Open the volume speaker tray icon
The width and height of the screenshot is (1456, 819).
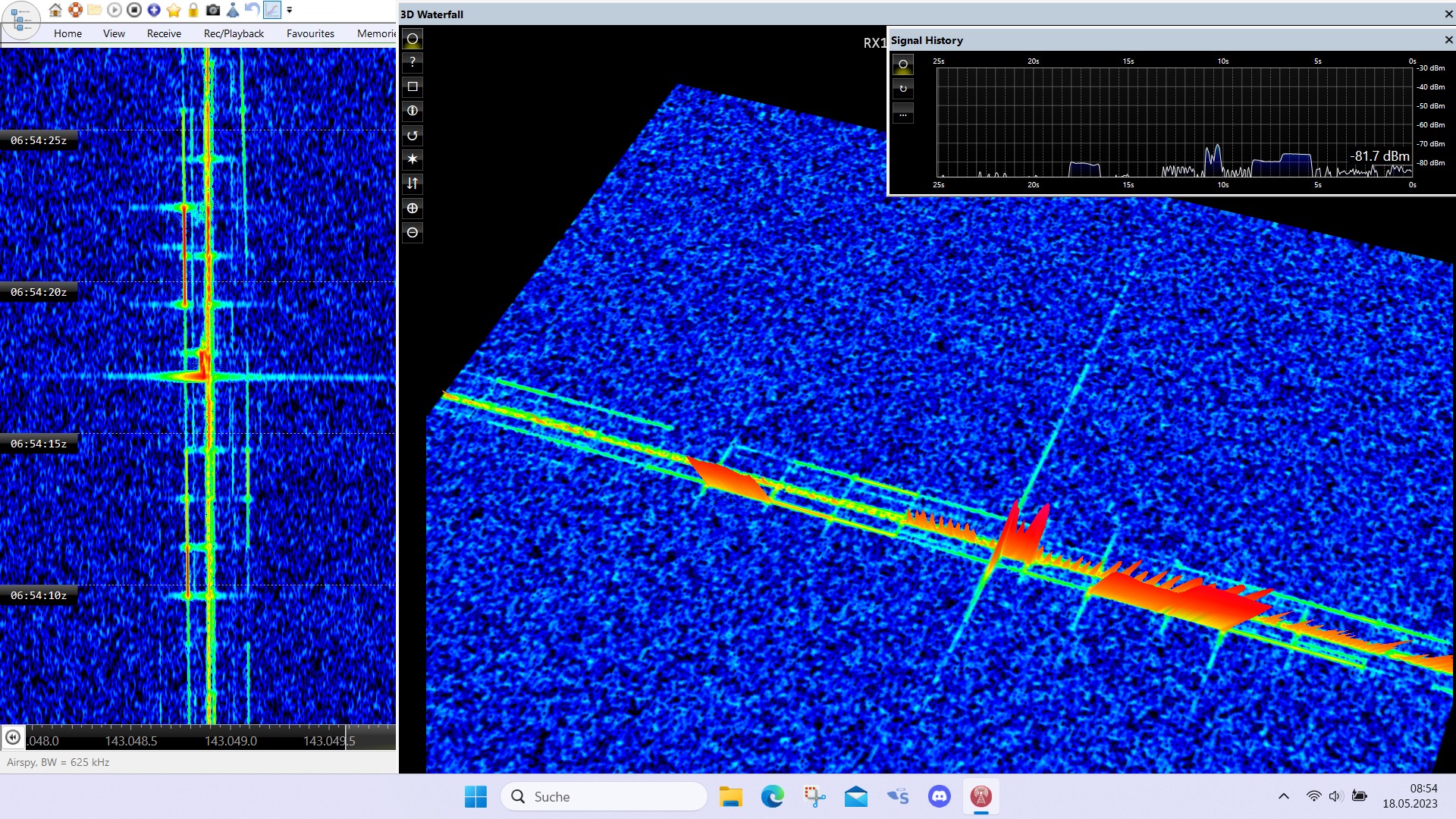[1336, 796]
